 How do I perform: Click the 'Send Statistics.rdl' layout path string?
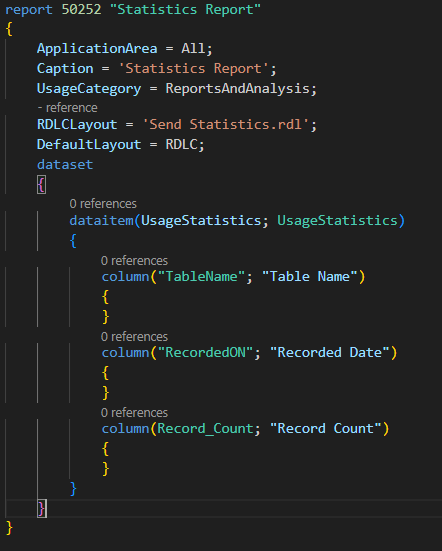click(x=226, y=124)
